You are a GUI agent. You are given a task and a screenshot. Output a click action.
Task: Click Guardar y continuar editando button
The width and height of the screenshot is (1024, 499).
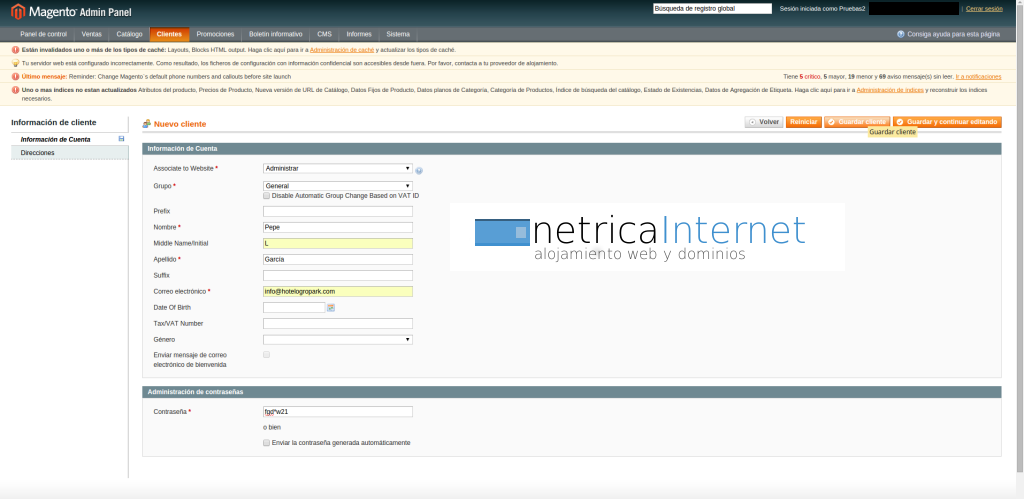[947, 122]
